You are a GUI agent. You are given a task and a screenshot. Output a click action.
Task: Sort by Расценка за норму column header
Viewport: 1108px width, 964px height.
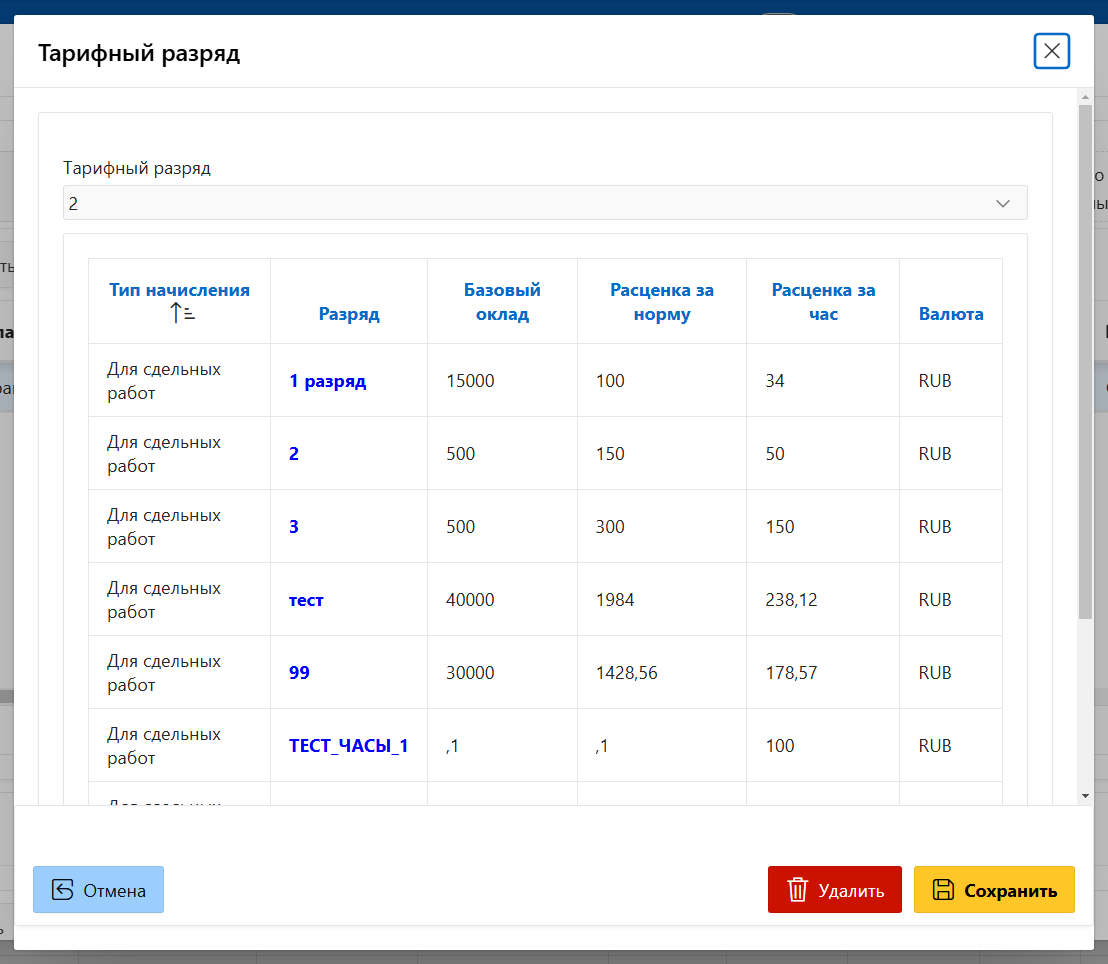[x=661, y=302]
